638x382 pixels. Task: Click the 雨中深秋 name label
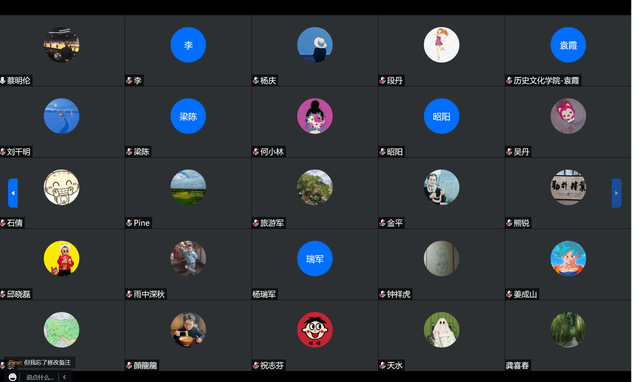149,294
